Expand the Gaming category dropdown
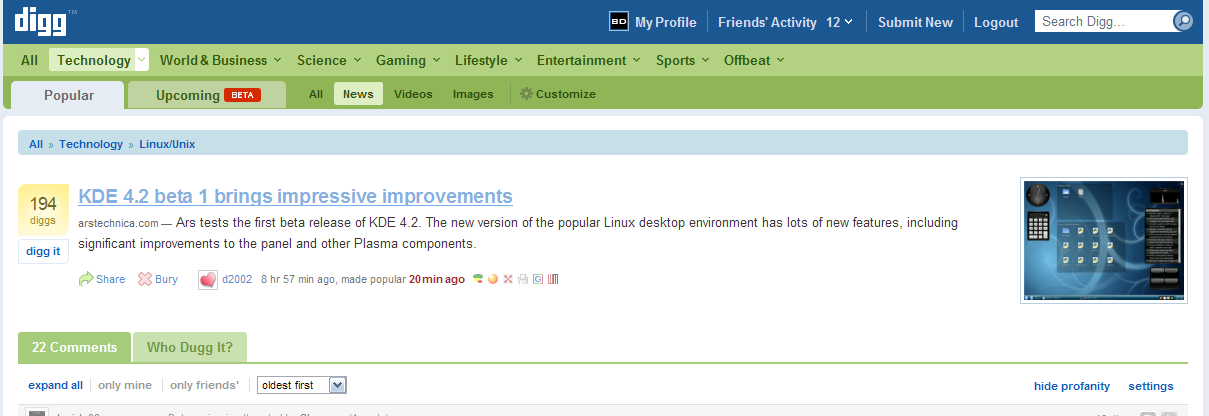Screen dimensions: 1209x416 pyautogui.click(x=436, y=61)
